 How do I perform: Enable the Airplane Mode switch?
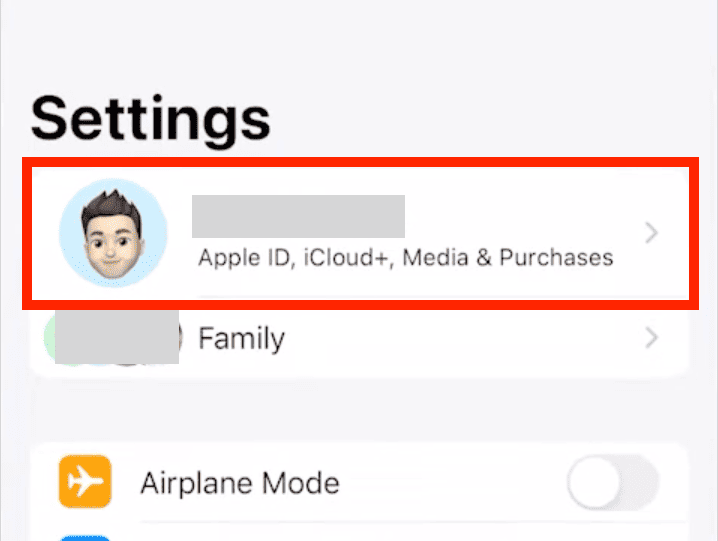tap(612, 484)
